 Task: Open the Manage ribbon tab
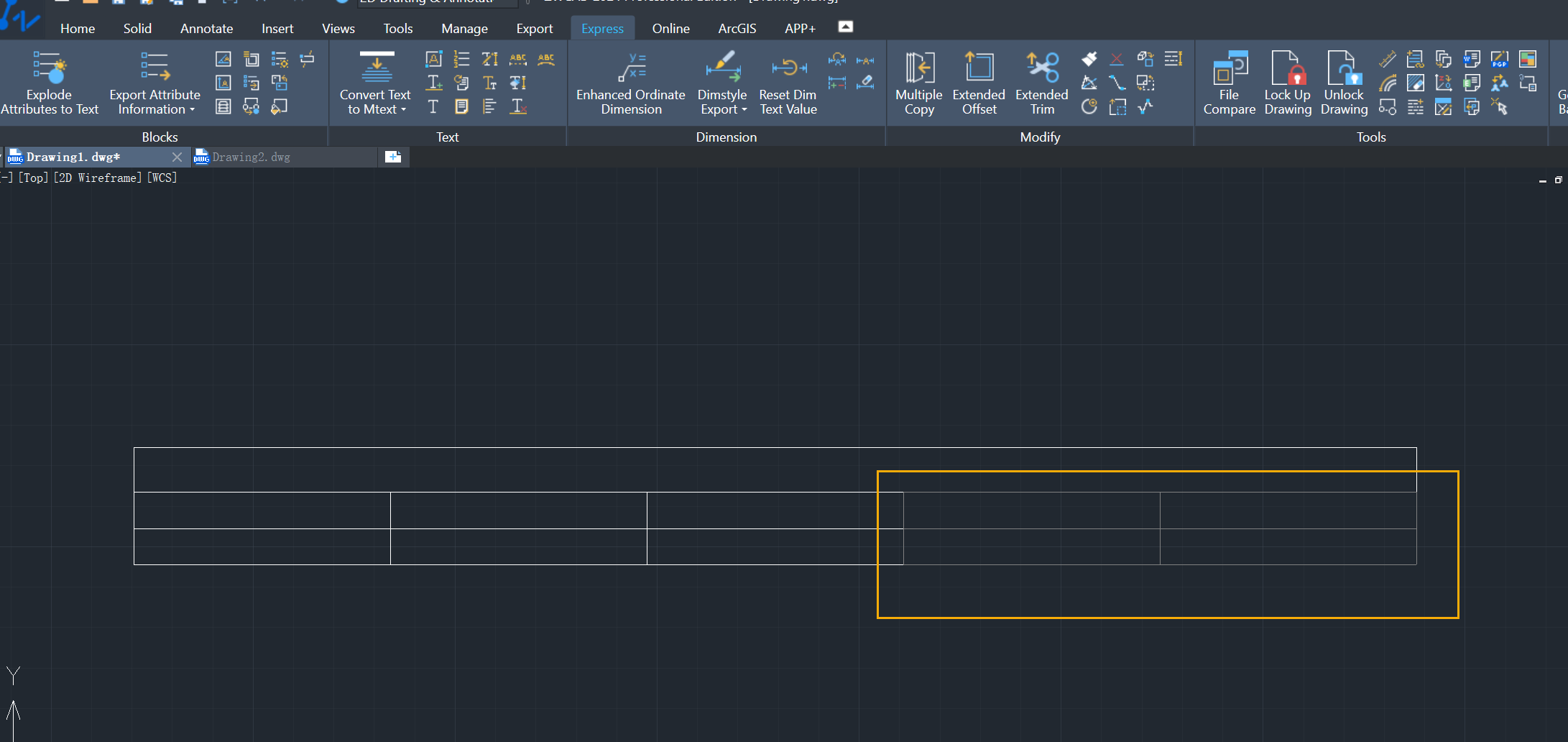(x=464, y=28)
